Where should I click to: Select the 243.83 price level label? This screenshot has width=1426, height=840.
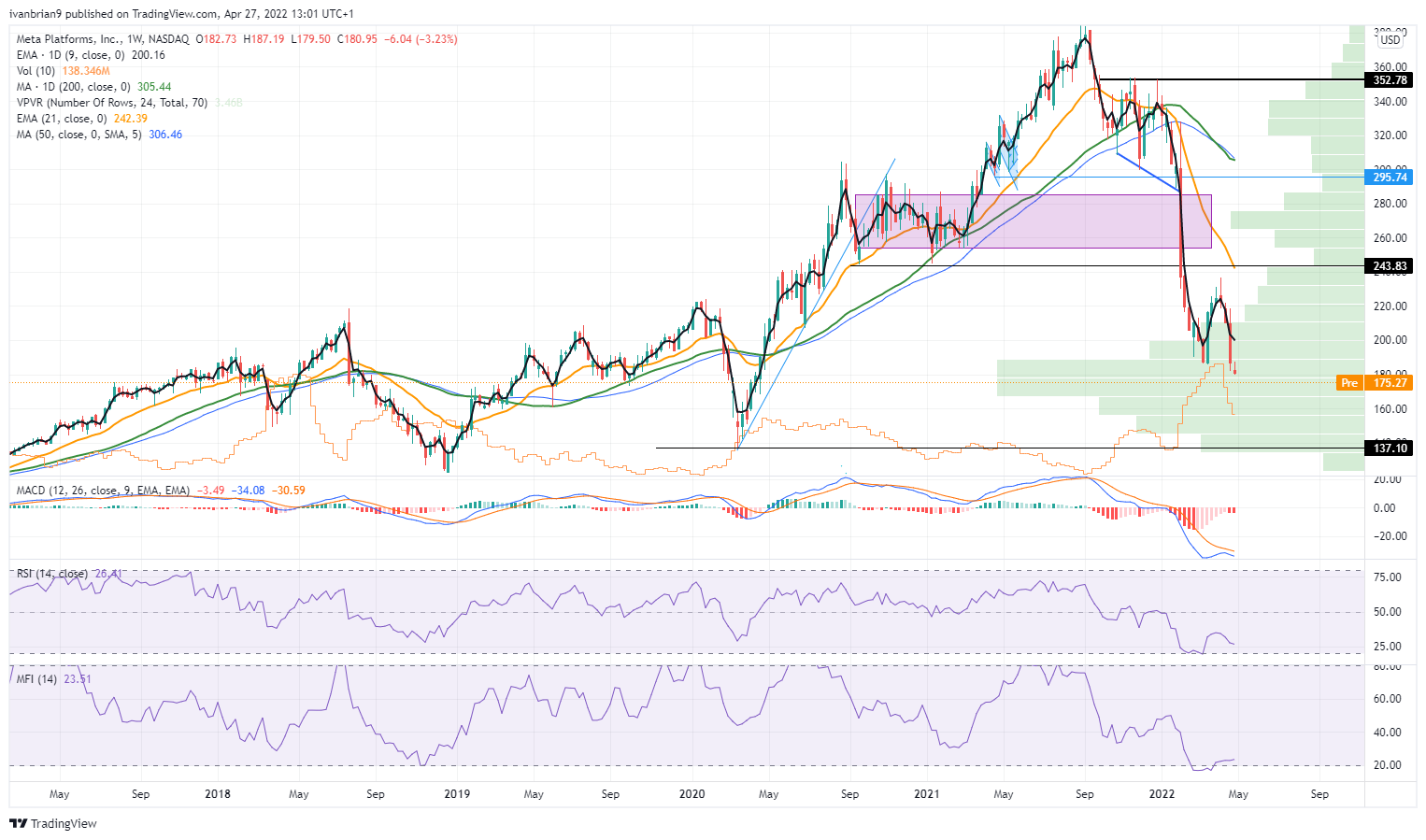1390,266
